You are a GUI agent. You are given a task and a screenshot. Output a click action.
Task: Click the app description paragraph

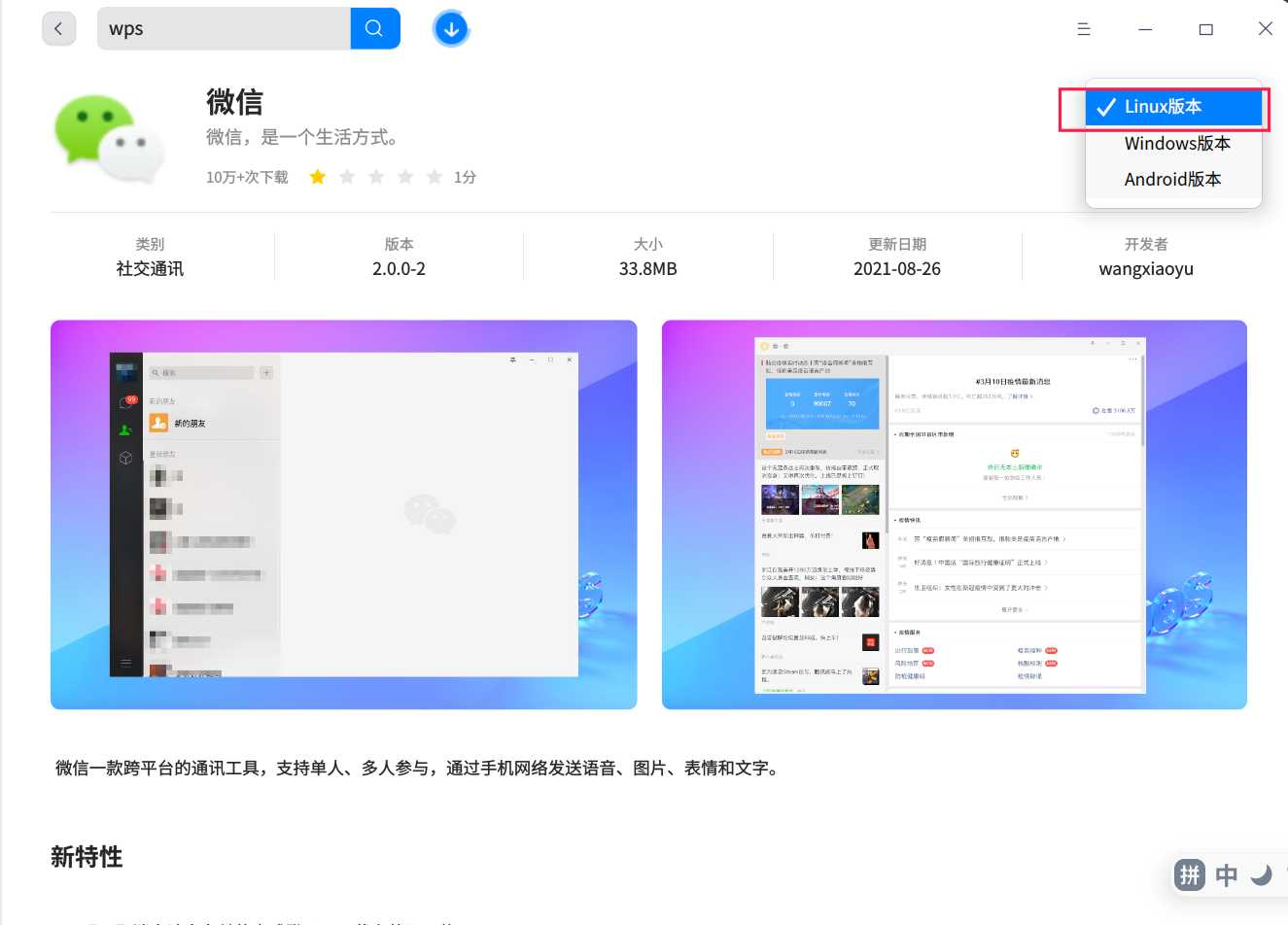pyautogui.click(x=419, y=769)
